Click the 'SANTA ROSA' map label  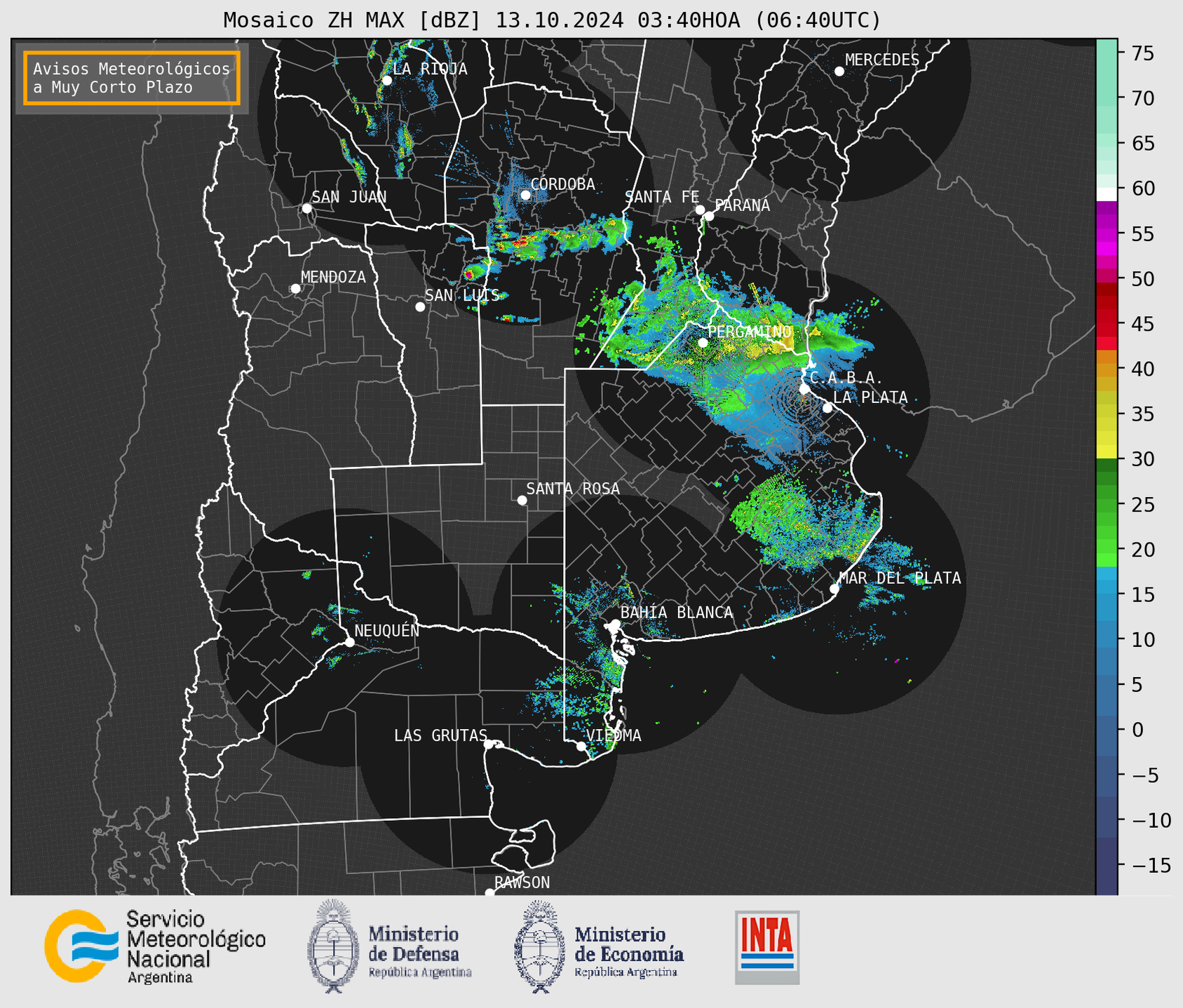click(573, 489)
